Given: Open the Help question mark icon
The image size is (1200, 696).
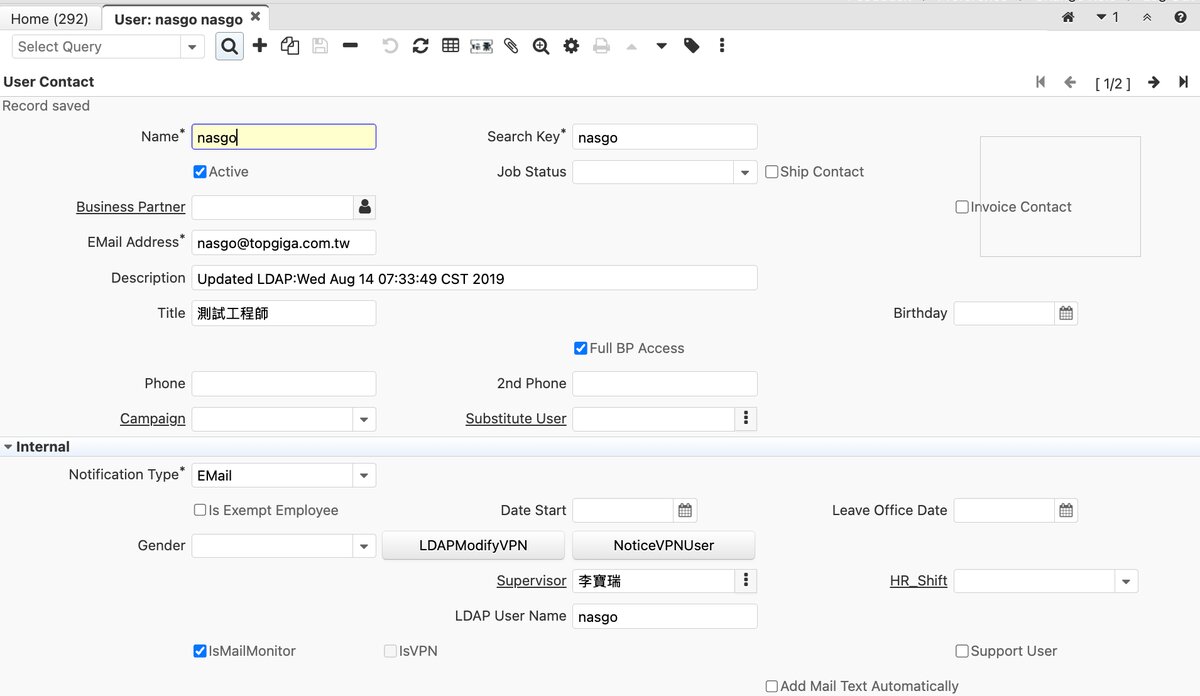Looking at the screenshot, I should (x=1180, y=17).
